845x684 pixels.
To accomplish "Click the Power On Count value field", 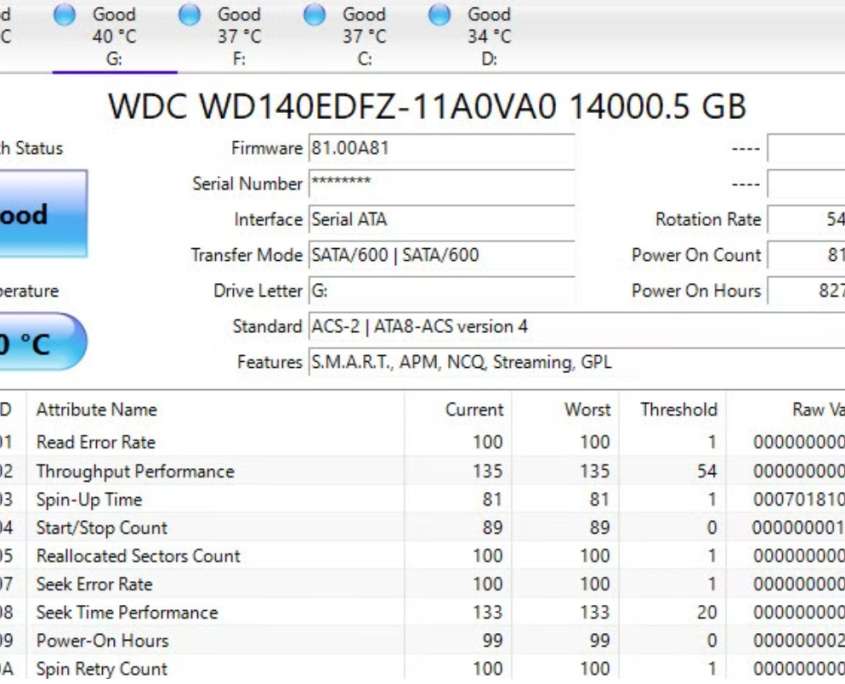I will tap(806, 255).
